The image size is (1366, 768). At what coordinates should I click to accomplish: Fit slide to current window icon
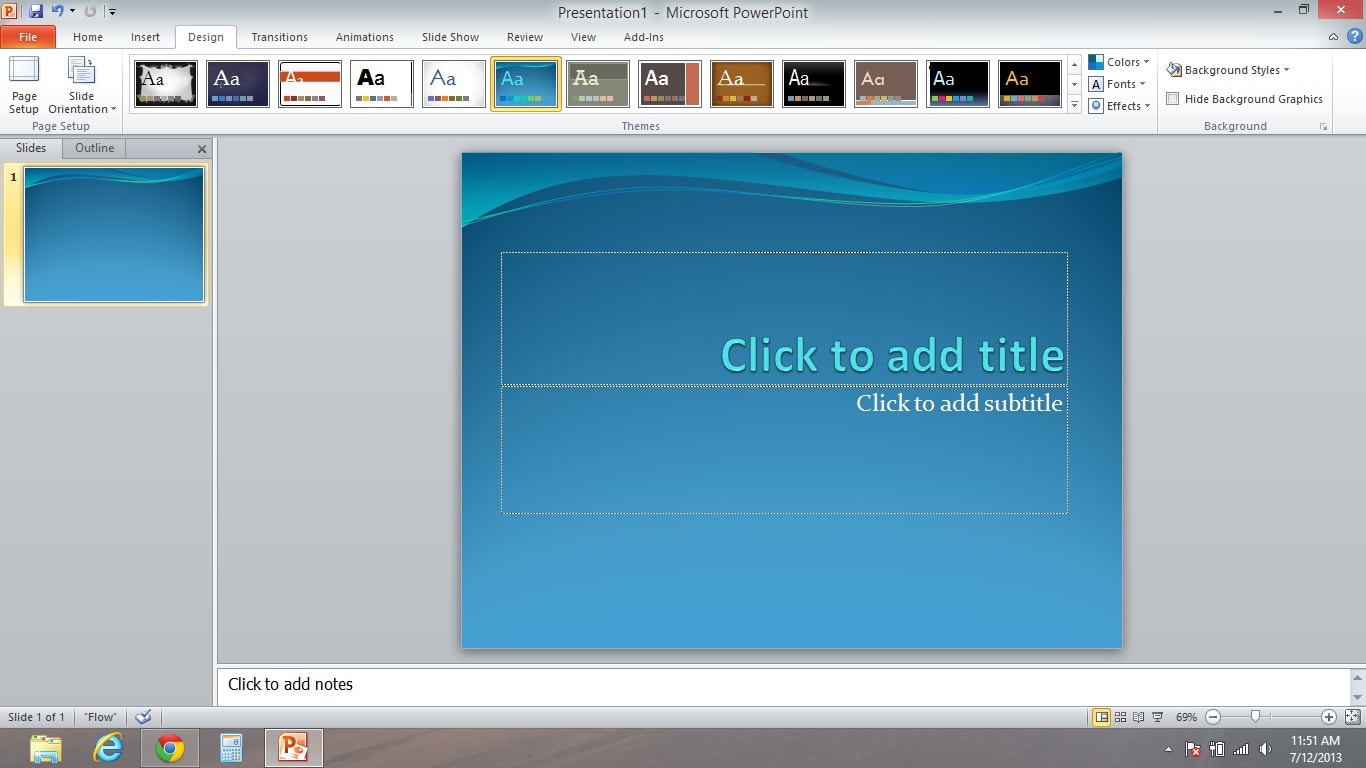(x=1352, y=717)
